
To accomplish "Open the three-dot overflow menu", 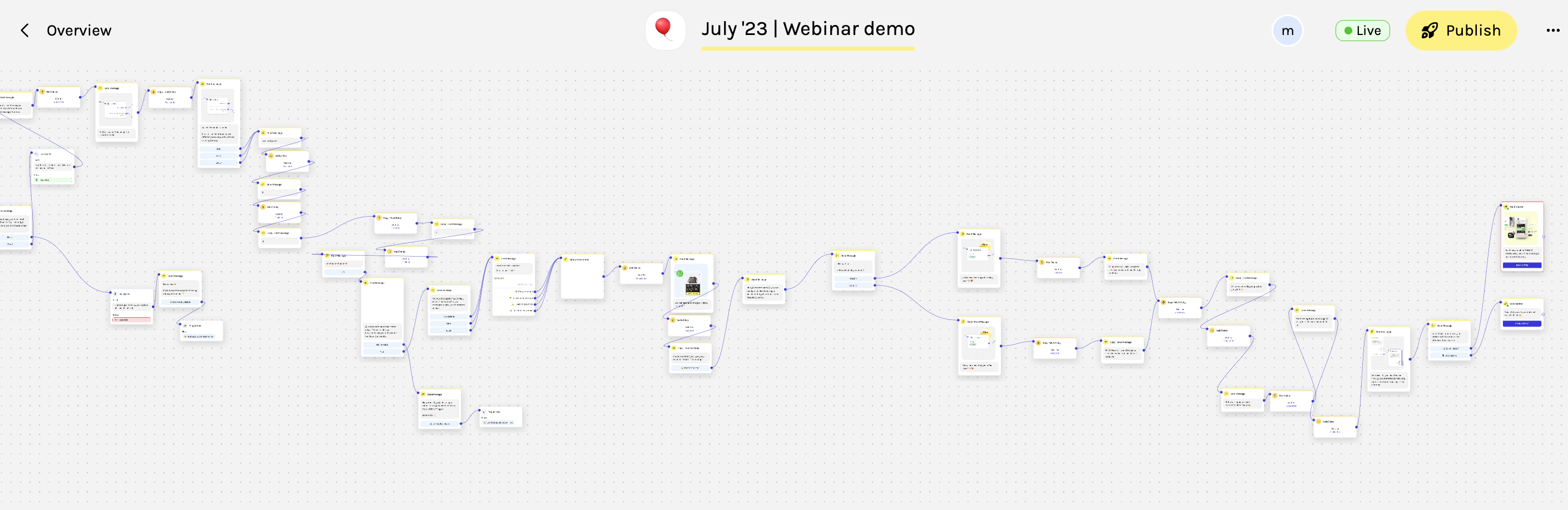I will pyautogui.click(x=1552, y=31).
